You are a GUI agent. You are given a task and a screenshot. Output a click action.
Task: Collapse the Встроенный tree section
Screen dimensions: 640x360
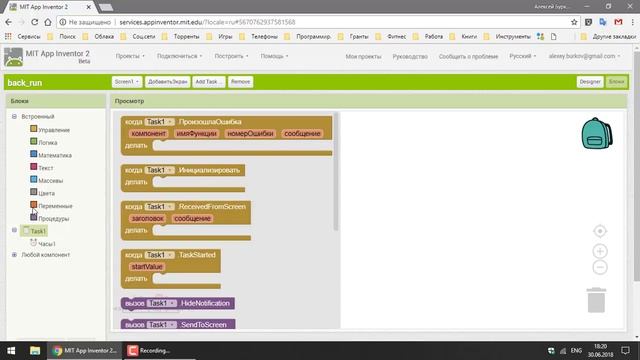14,116
